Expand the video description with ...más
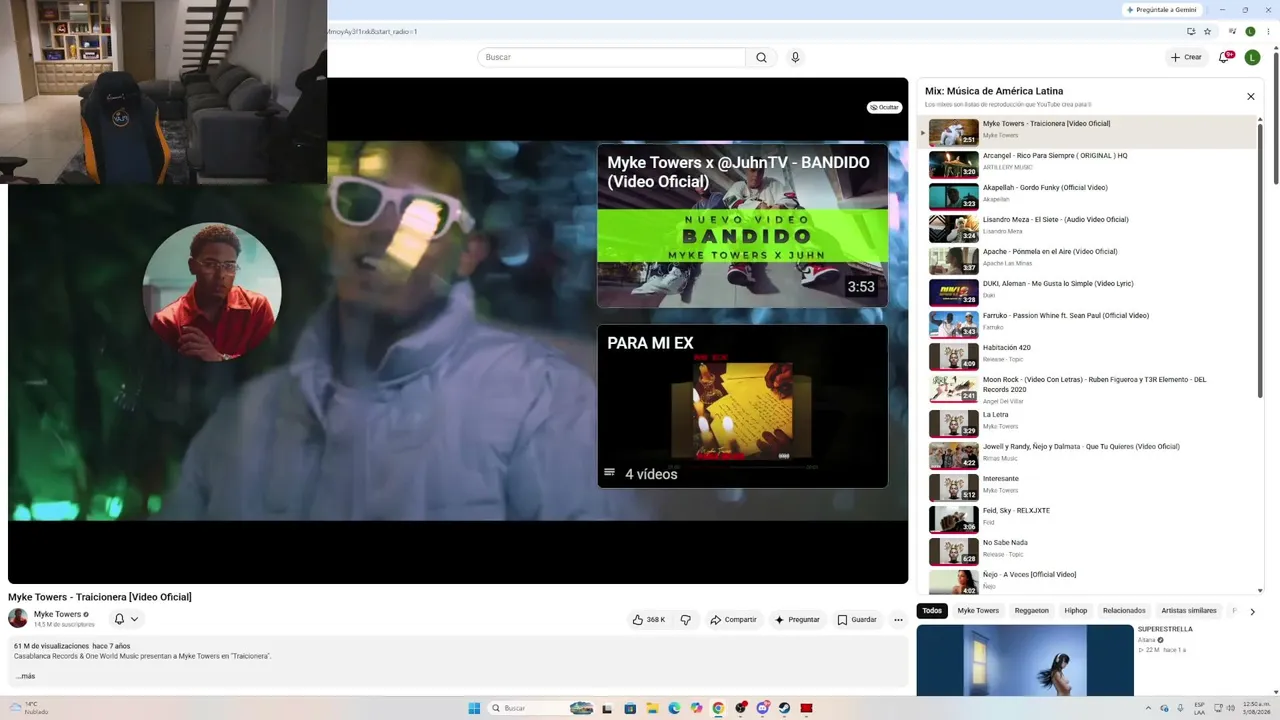Screen dimensions: 1280x720 pyautogui.click(x=25, y=676)
